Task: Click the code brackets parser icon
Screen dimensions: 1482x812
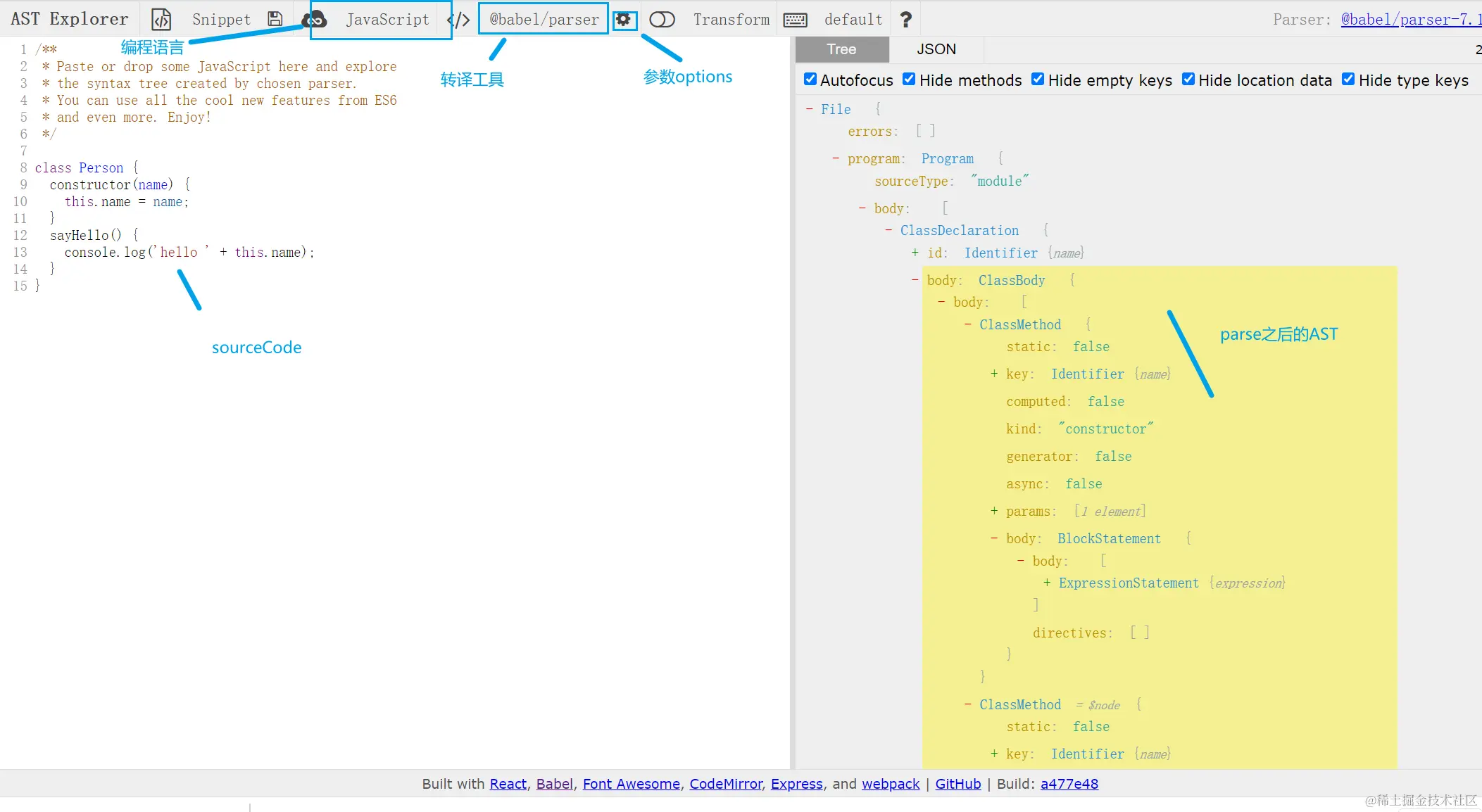Action: (x=459, y=20)
